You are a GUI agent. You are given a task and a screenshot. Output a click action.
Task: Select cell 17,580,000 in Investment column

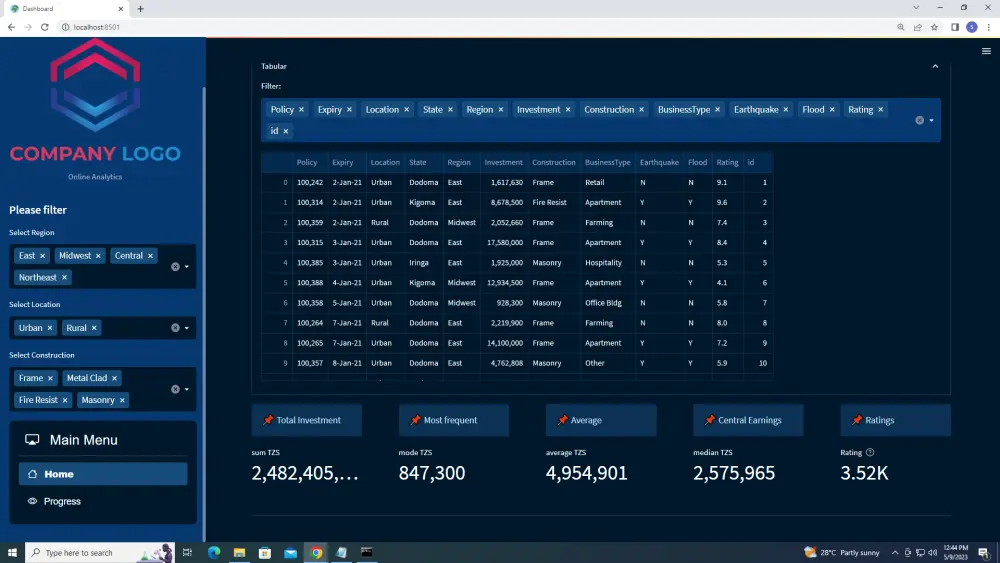click(x=503, y=242)
